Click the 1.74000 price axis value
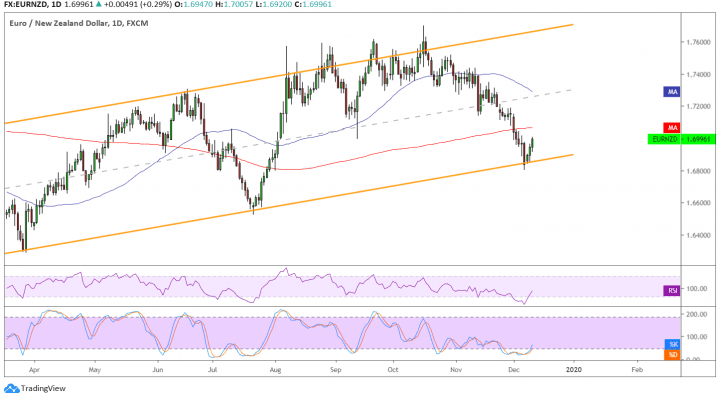Screen dimensions: 720x399 pyautogui.click(x=698, y=74)
